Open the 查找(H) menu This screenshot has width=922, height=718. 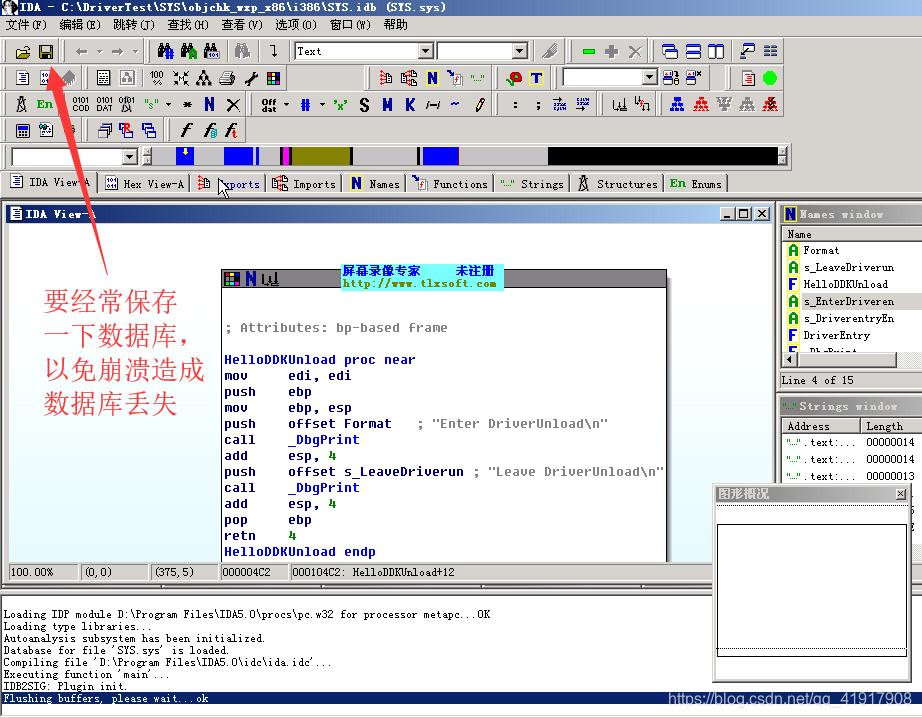point(188,25)
